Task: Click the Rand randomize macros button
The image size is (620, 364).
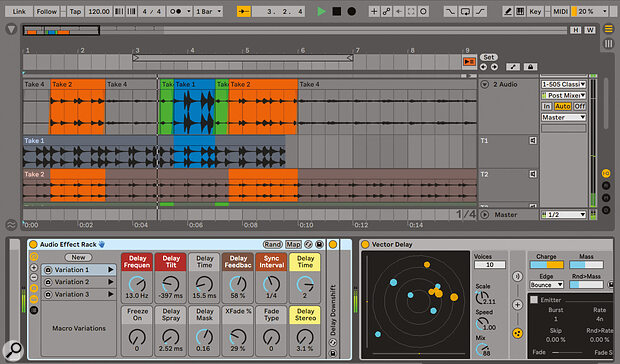Action: [273, 244]
